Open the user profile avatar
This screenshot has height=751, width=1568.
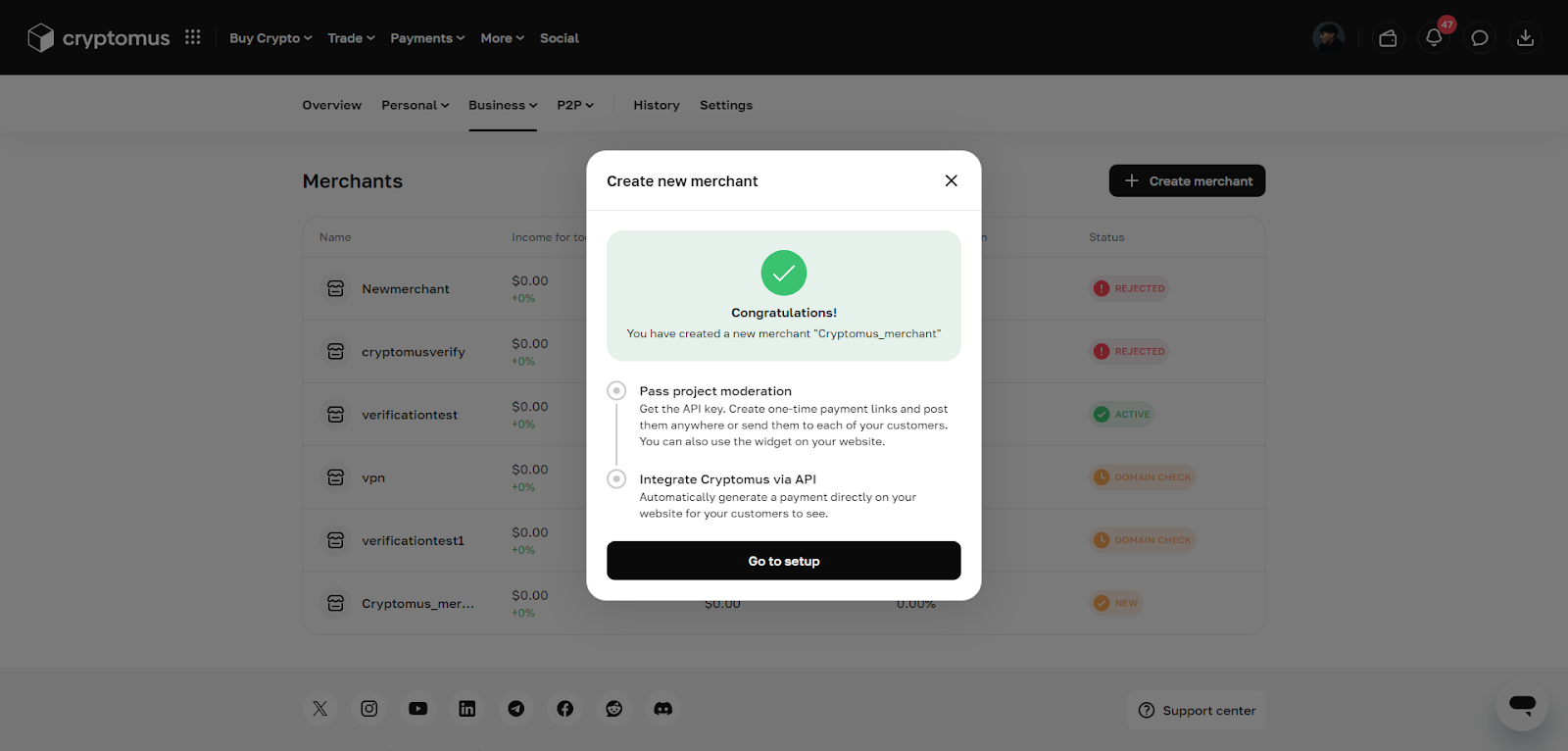pos(1328,38)
